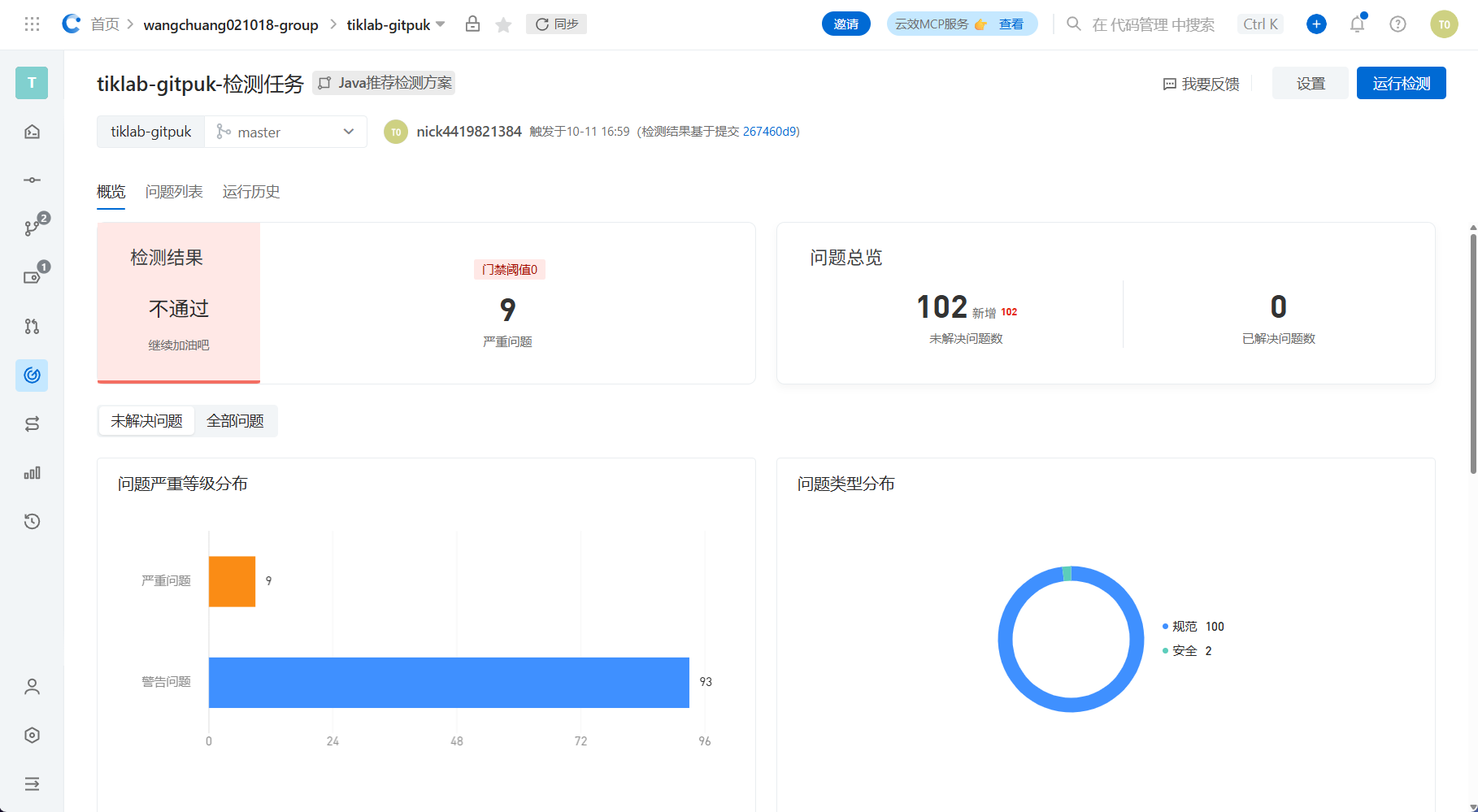Open the help question-mark icon
The image size is (1478, 812).
pyautogui.click(x=1398, y=24)
